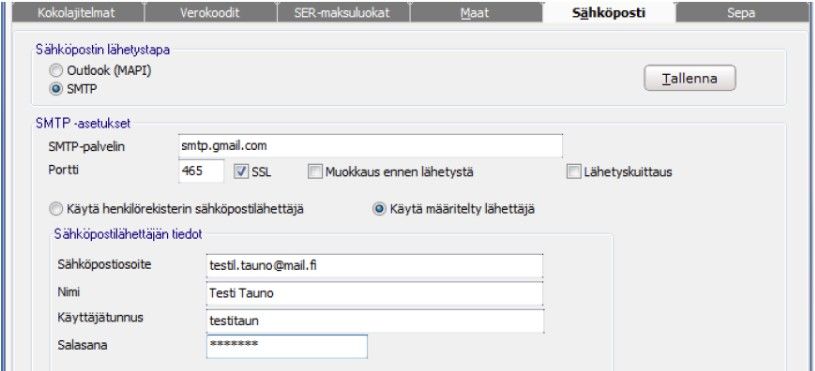Click the Tallenna button
The image size is (815, 371).
[690, 78]
